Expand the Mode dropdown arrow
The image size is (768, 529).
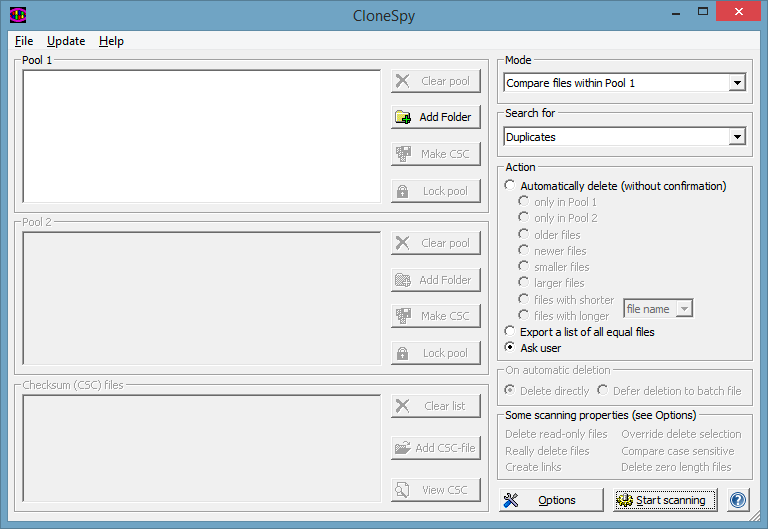click(x=737, y=83)
